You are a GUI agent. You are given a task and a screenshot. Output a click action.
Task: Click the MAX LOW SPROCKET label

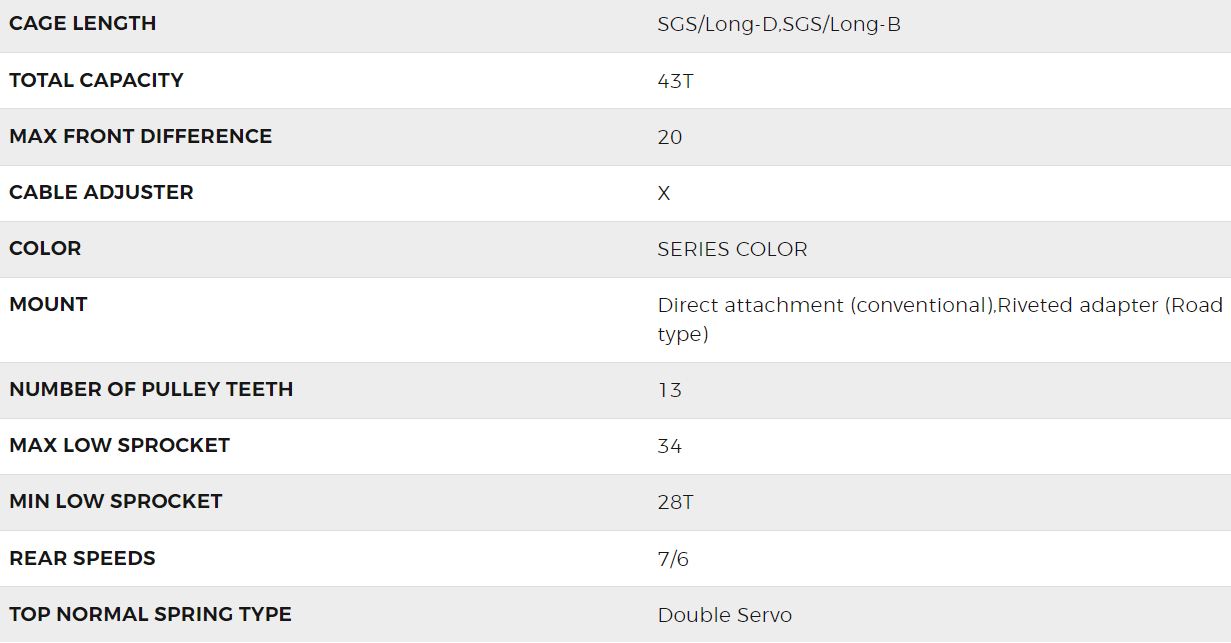[119, 445]
